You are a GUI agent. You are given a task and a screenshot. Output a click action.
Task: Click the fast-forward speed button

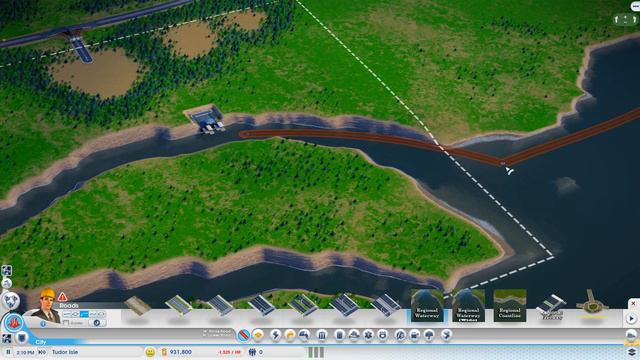[42, 352]
